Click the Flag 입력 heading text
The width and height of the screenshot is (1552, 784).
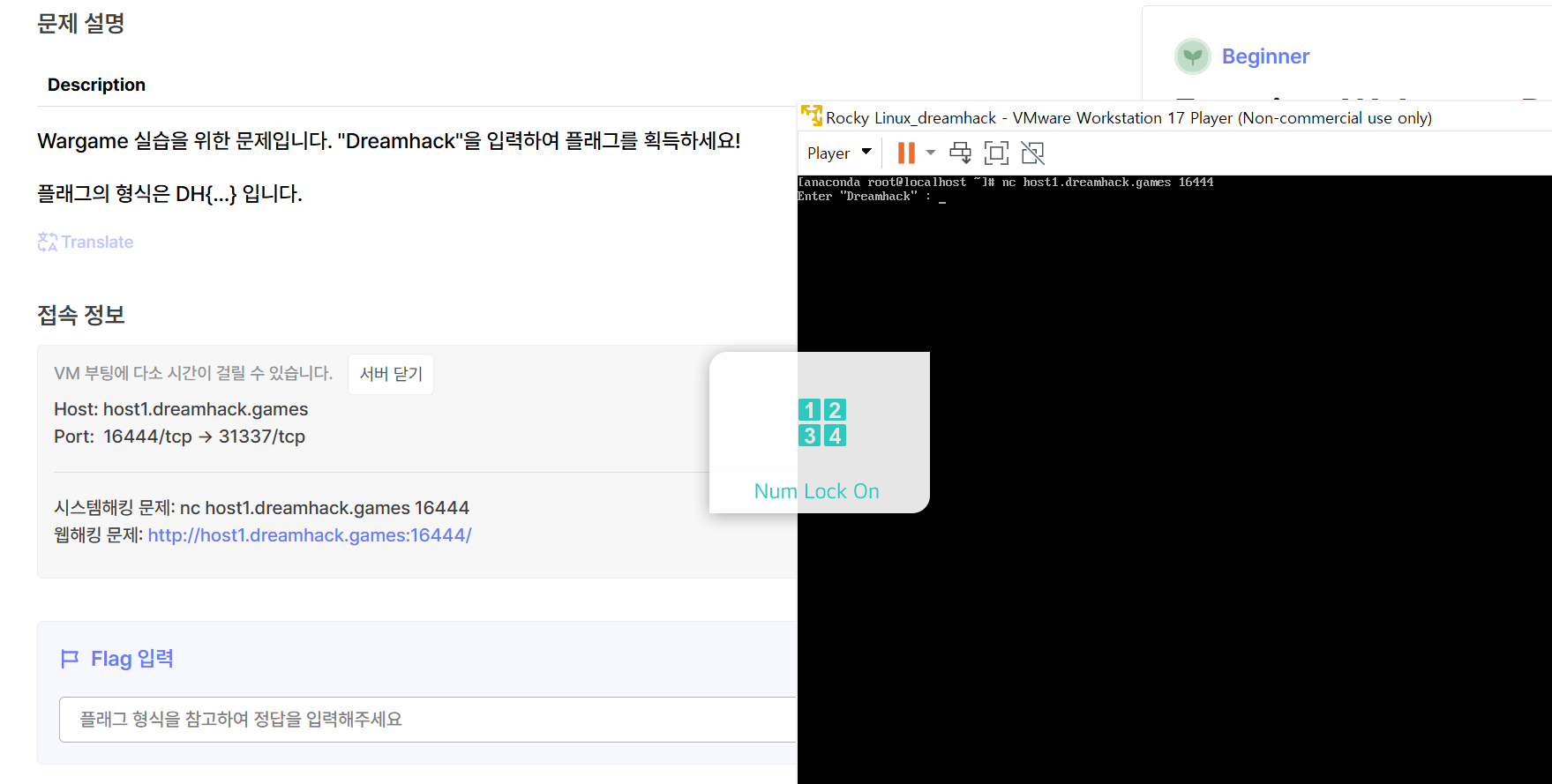point(132,659)
